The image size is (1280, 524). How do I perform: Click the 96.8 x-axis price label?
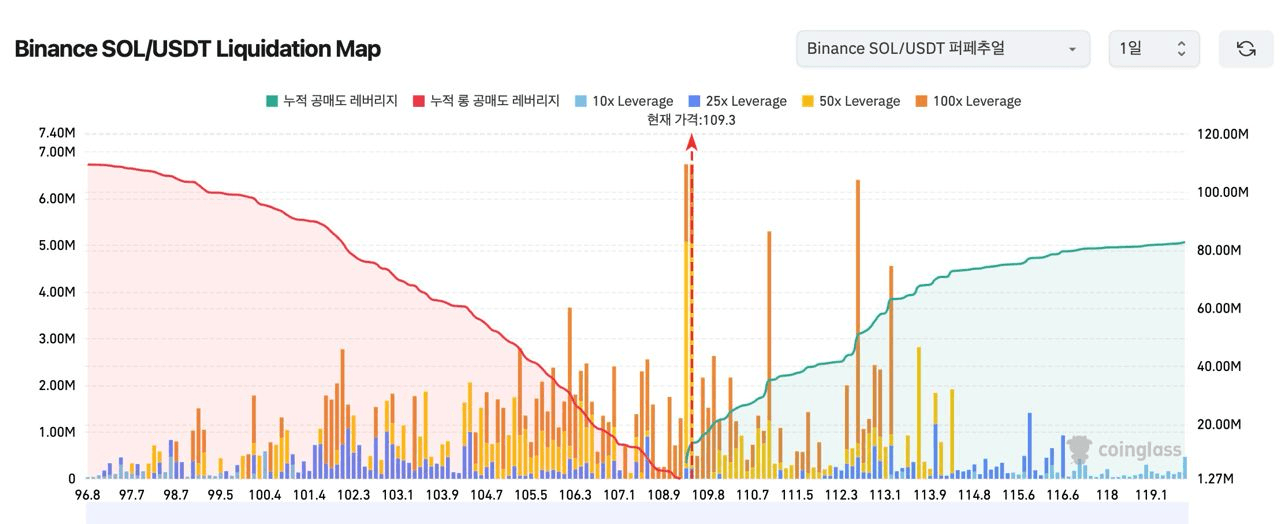(x=88, y=495)
